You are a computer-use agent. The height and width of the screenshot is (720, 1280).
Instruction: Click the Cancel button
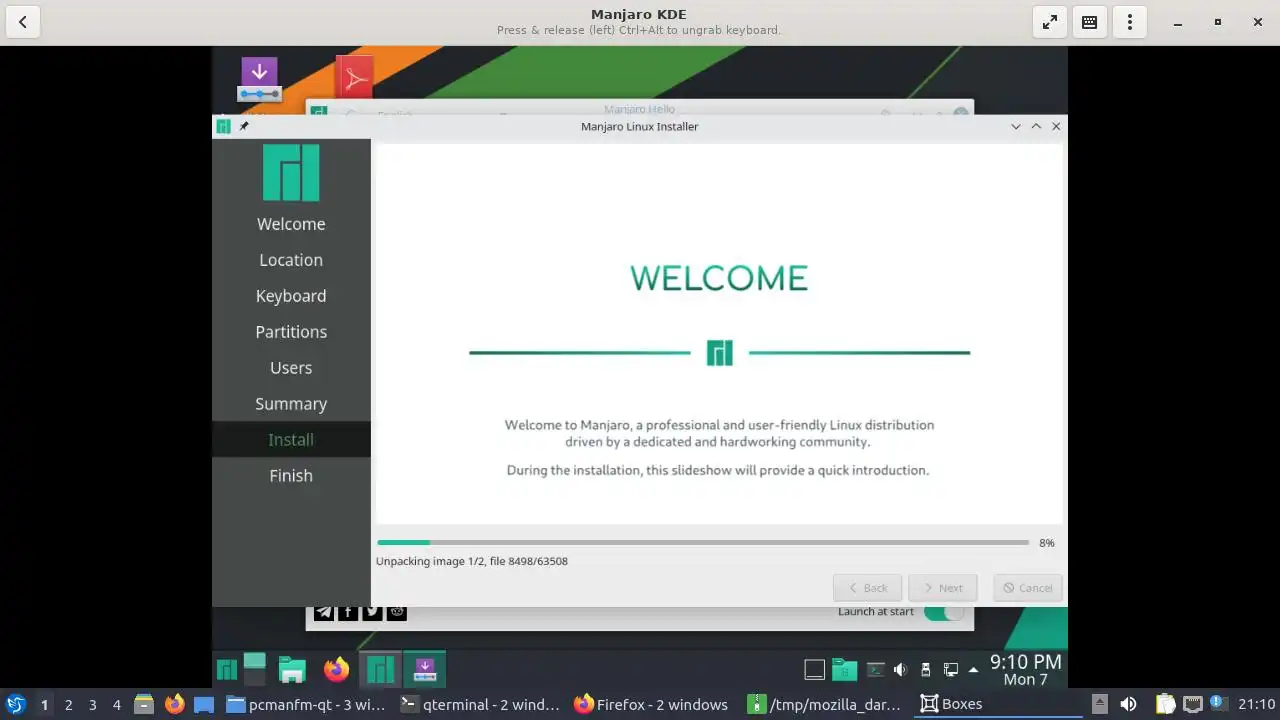pyautogui.click(x=1028, y=588)
